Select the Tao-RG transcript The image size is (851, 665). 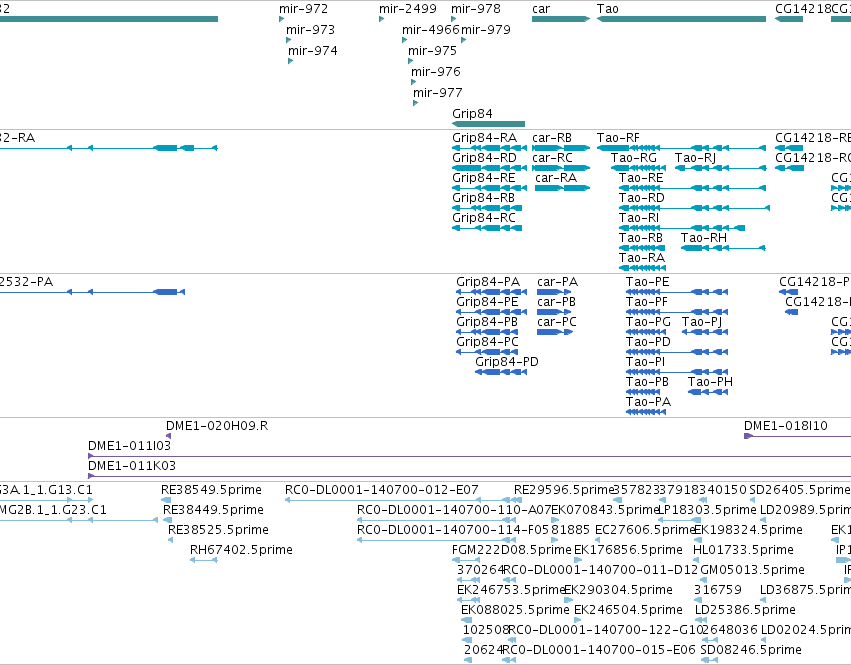pos(638,168)
